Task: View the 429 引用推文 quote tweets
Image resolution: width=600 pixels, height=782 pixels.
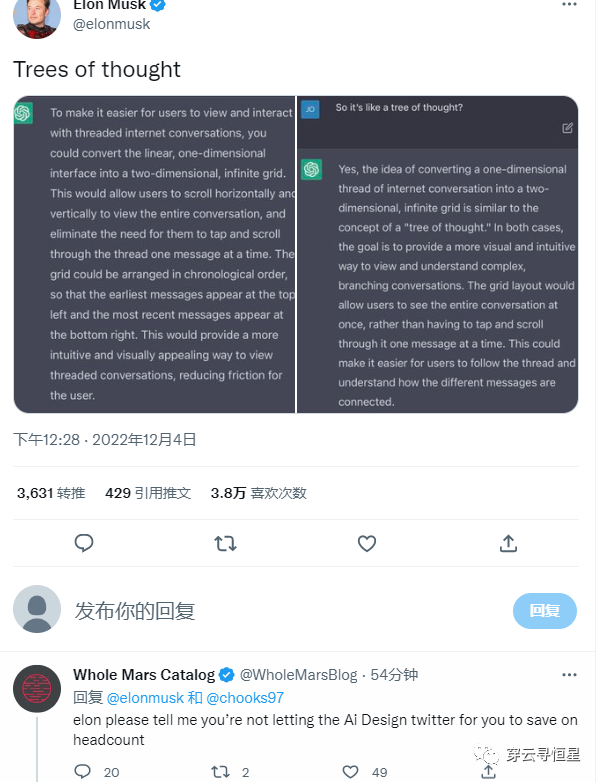Action: 147,493
